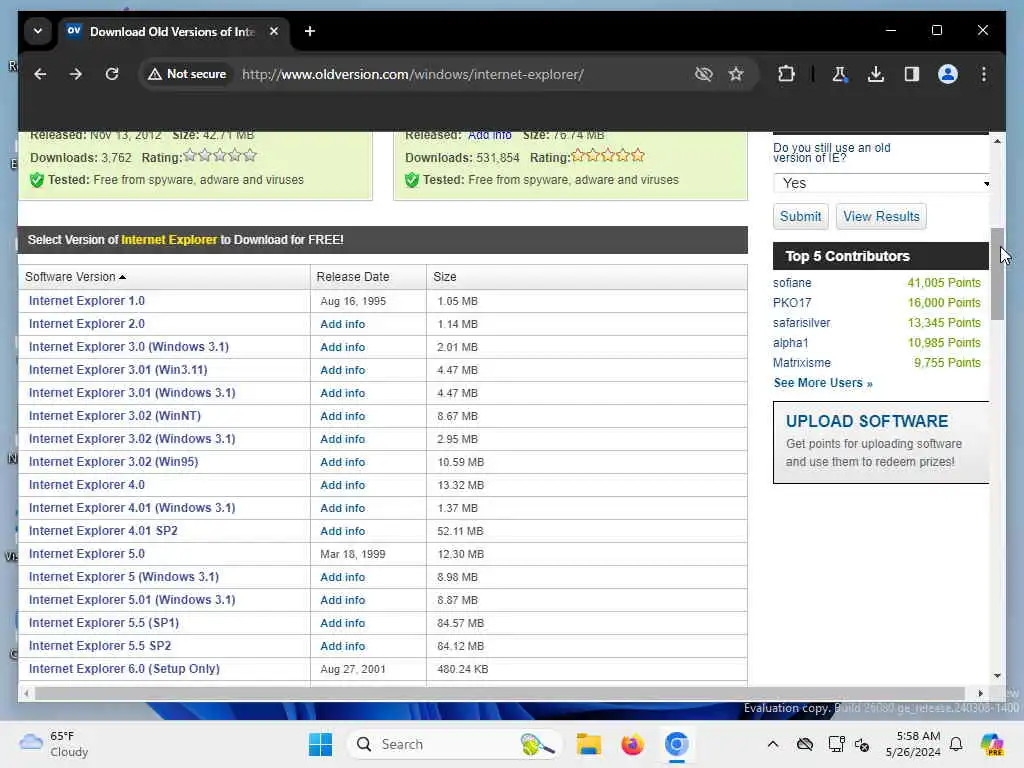Screen dimensions: 1024x768
Task: Rate the left download one star
Action: coord(189,155)
